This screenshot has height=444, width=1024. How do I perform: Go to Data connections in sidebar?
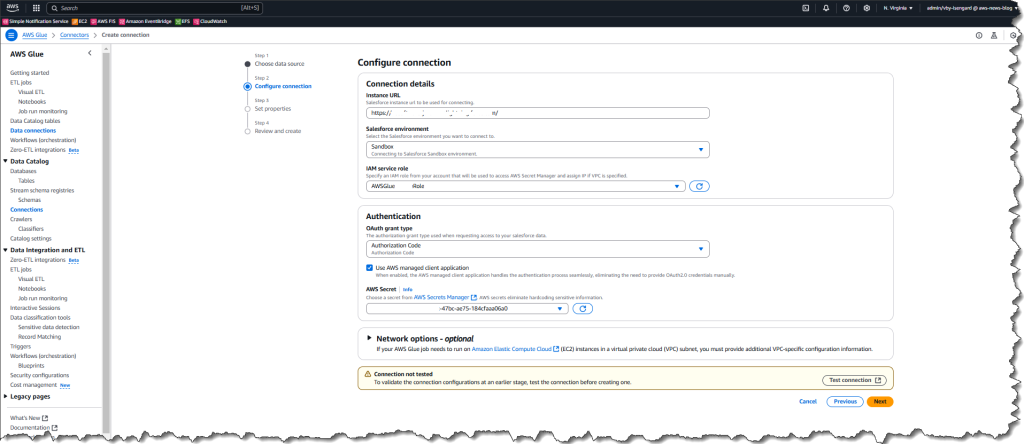[x=33, y=131]
